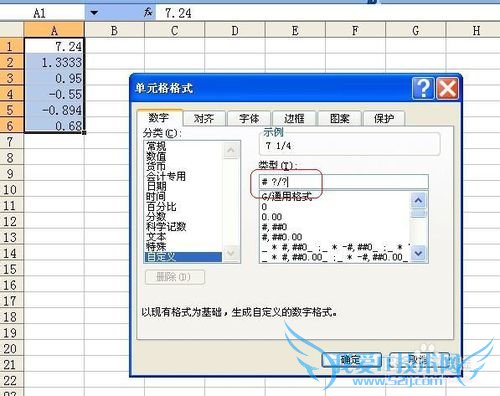500x396 pixels.
Task: Choose format 0 in type list
Action: pos(335,207)
